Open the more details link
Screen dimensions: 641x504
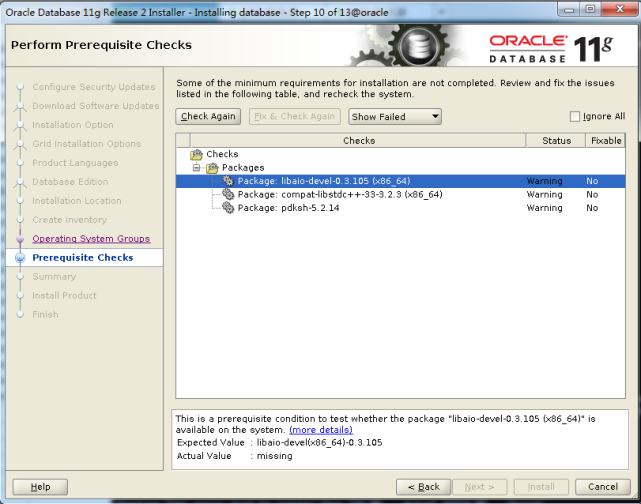[321, 430]
